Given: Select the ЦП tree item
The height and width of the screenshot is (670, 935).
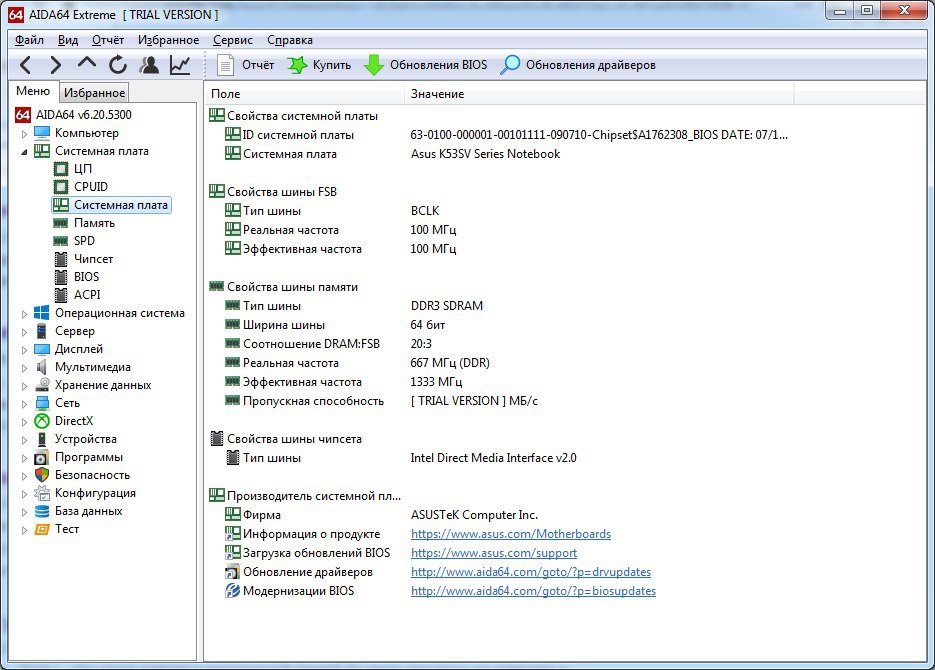Looking at the screenshot, I should point(82,169).
